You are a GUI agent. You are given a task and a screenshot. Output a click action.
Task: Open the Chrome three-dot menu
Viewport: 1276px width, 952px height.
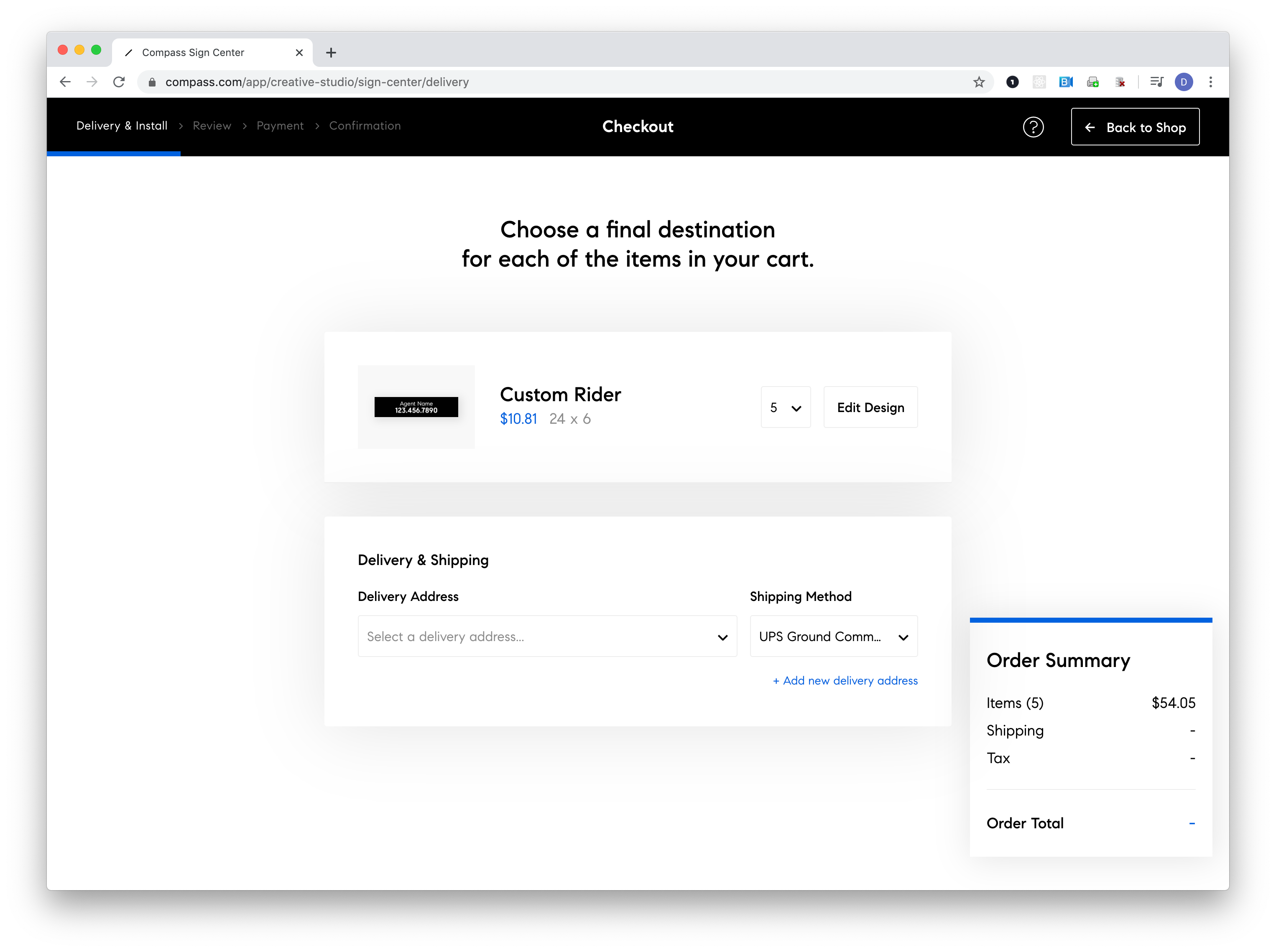1210,82
